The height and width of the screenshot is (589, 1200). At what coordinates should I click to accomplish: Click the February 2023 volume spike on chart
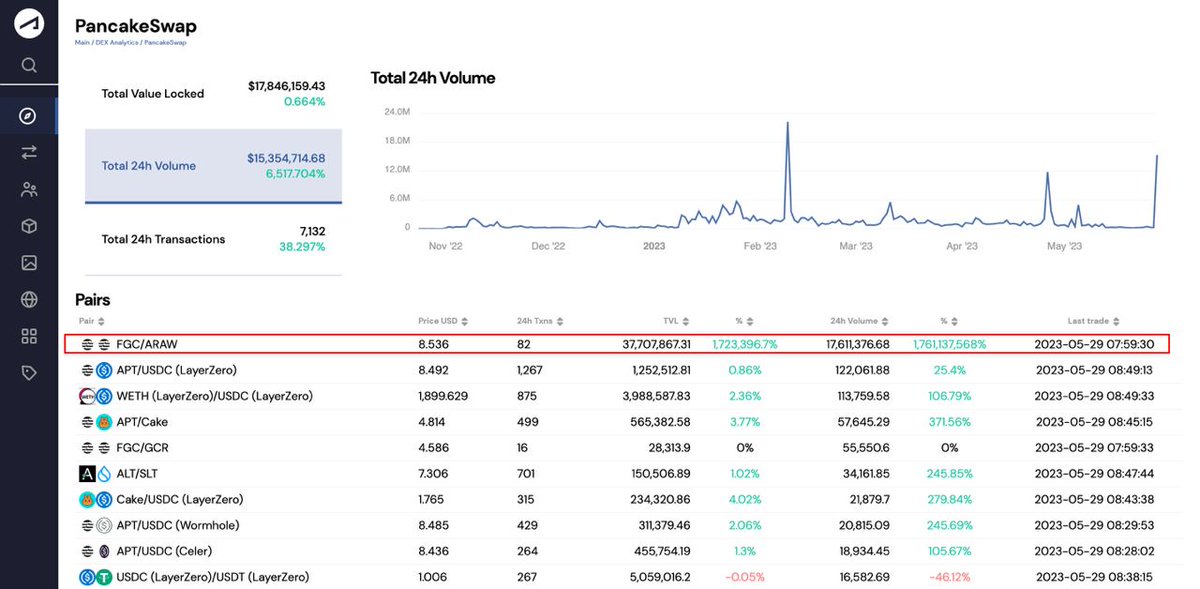click(x=788, y=124)
